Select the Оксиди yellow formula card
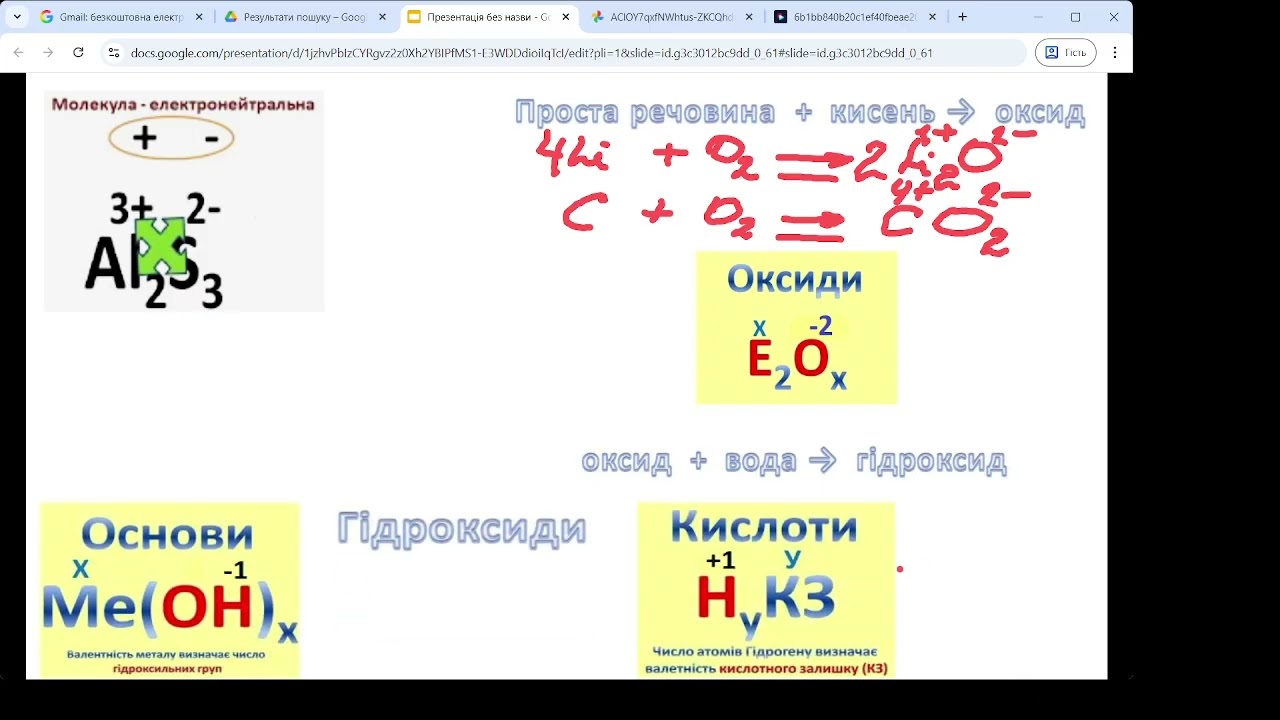The image size is (1280, 720). [797, 328]
